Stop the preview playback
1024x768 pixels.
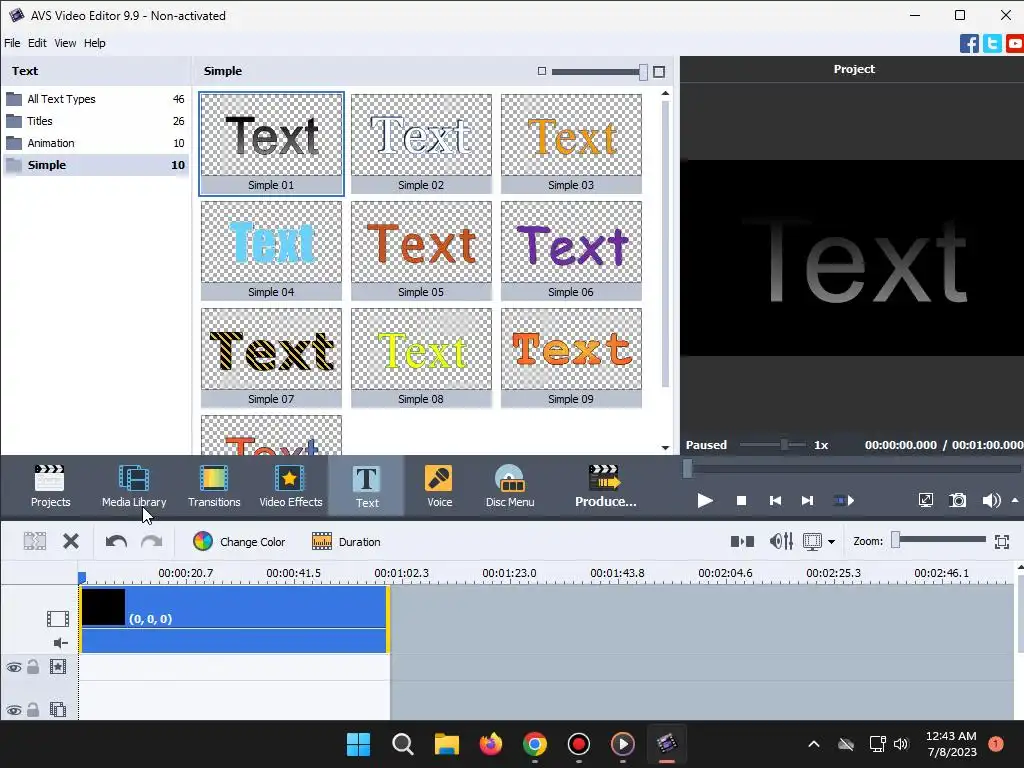[x=741, y=501]
